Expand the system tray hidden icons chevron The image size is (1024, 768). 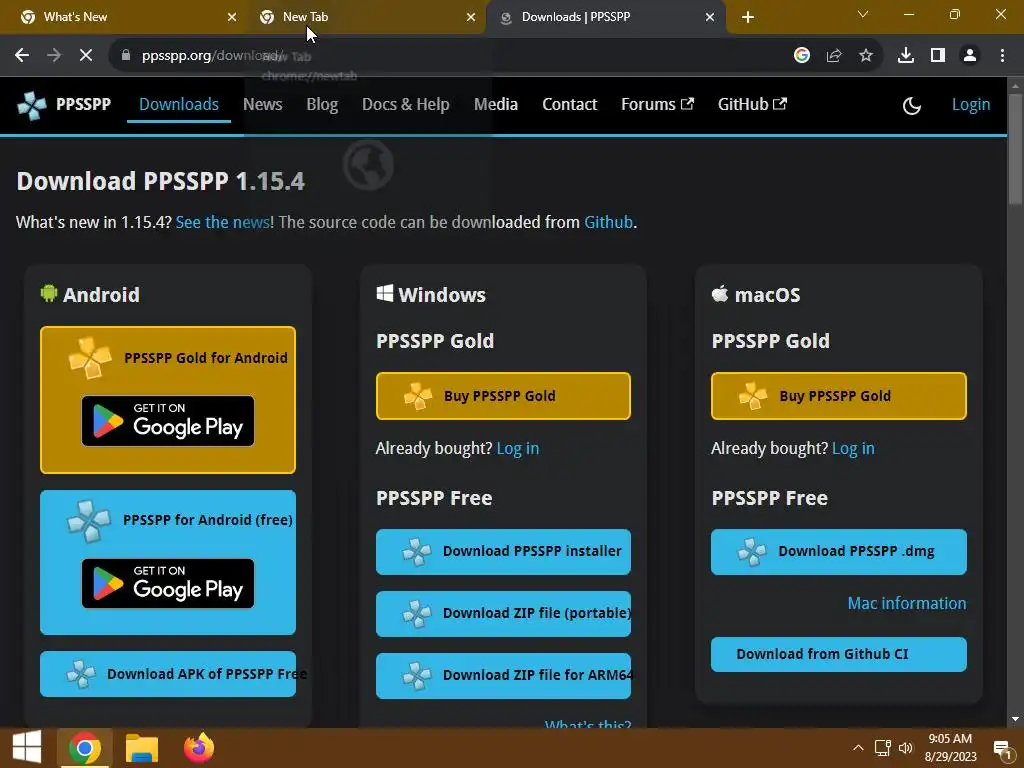[x=858, y=748]
